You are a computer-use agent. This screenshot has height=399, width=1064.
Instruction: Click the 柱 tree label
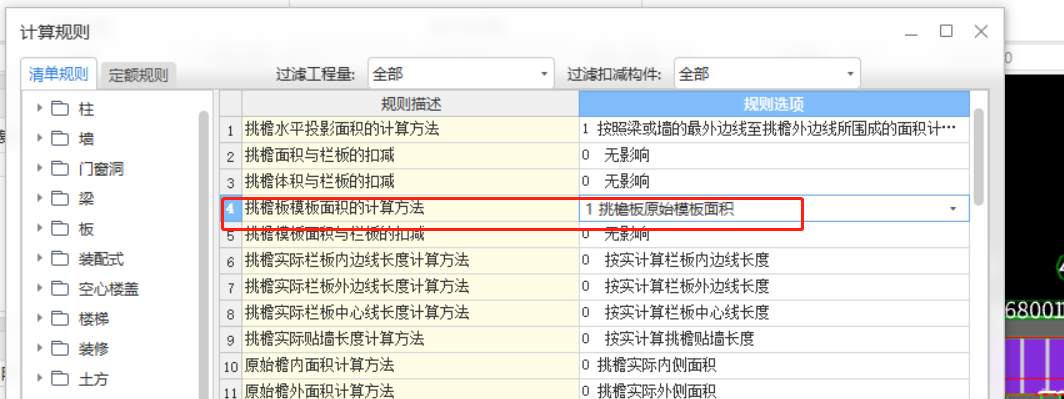(86, 109)
